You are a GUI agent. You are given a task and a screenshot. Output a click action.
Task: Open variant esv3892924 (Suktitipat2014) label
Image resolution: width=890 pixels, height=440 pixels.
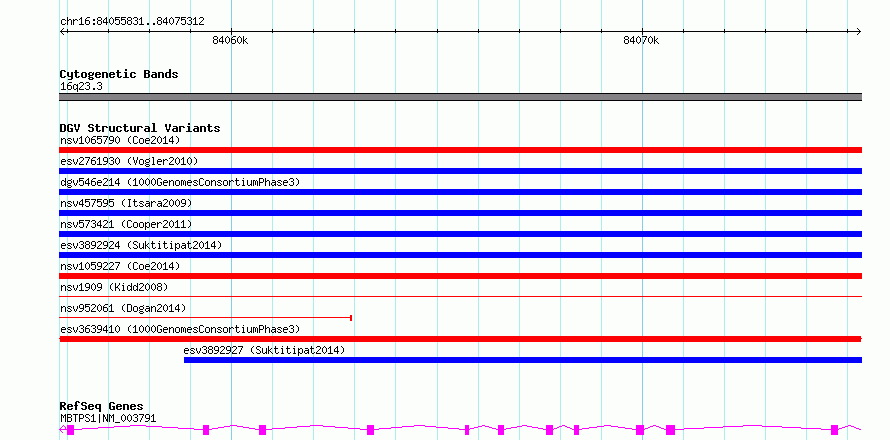[141, 245]
